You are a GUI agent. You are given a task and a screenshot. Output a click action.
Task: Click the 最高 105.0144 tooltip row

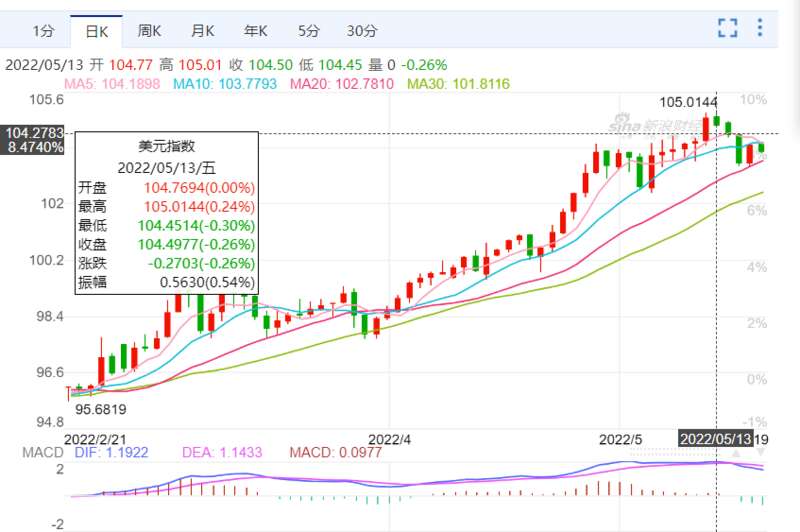click(x=166, y=207)
